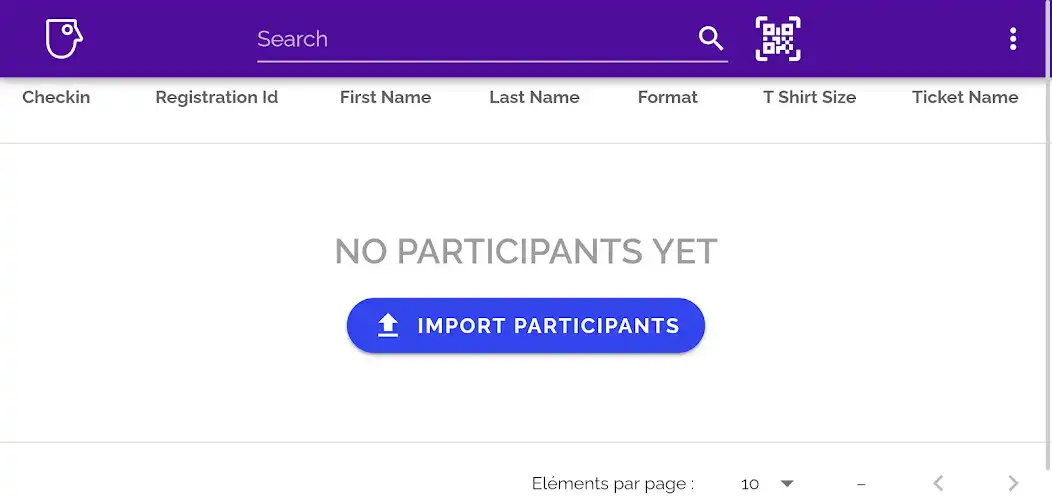Focus the Search input field
This screenshot has width=1052, height=498.
(476, 39)
